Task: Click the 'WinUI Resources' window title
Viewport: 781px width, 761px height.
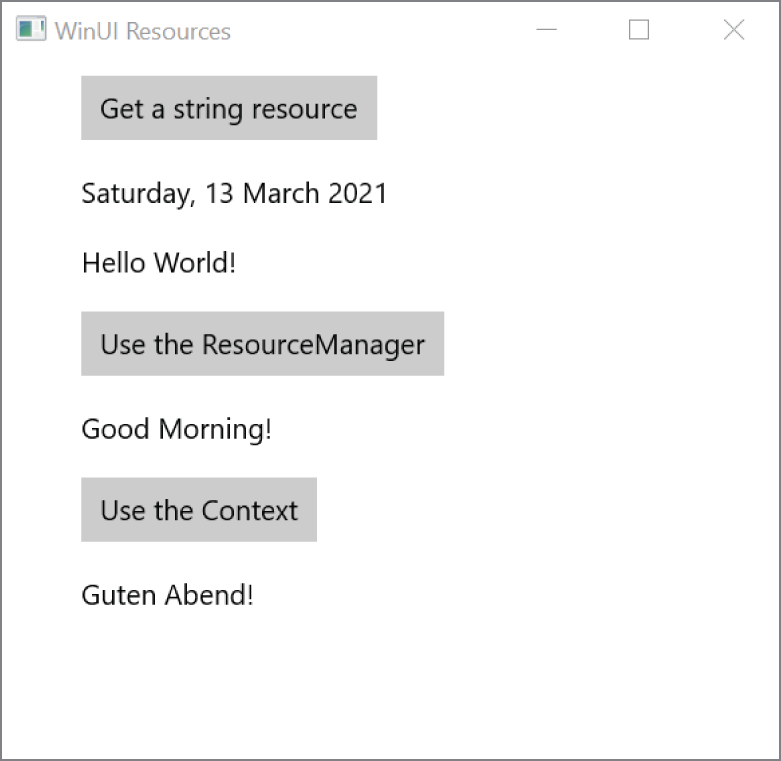Action: coord(142,31)
